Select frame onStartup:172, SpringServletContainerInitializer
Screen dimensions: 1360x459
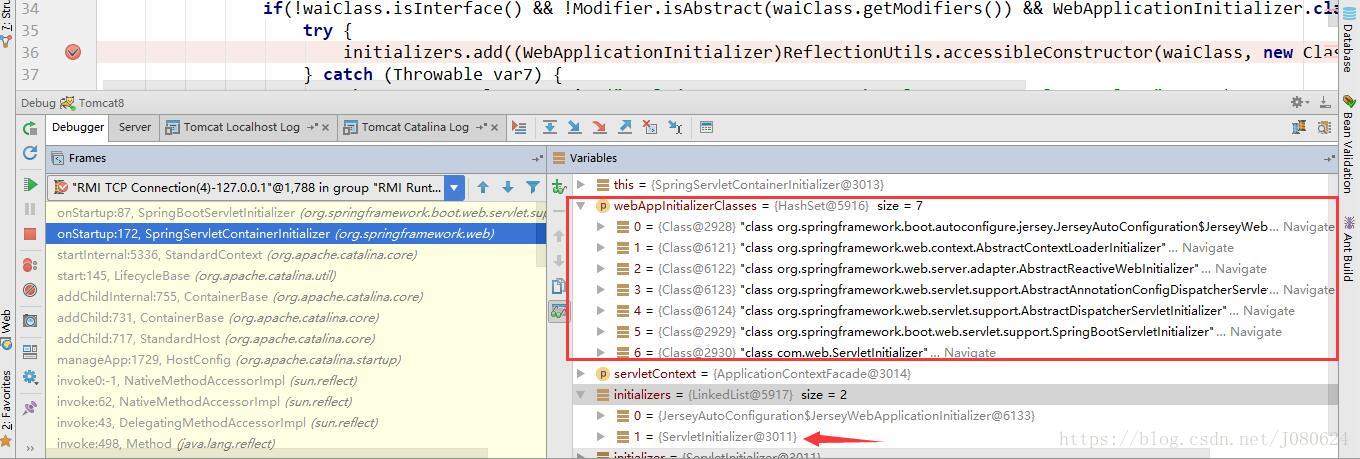coord(296,233)
